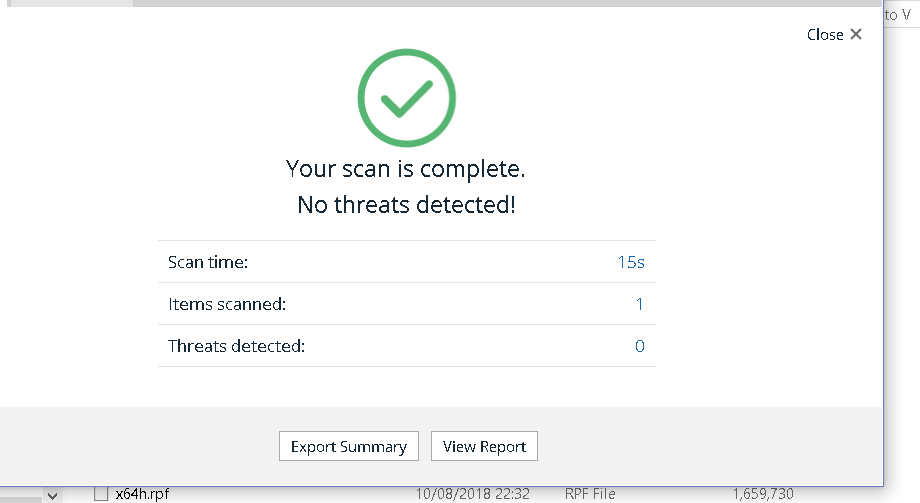
Task: Click the 'Your scan is complete.' heading
Action: coord(406,169)
